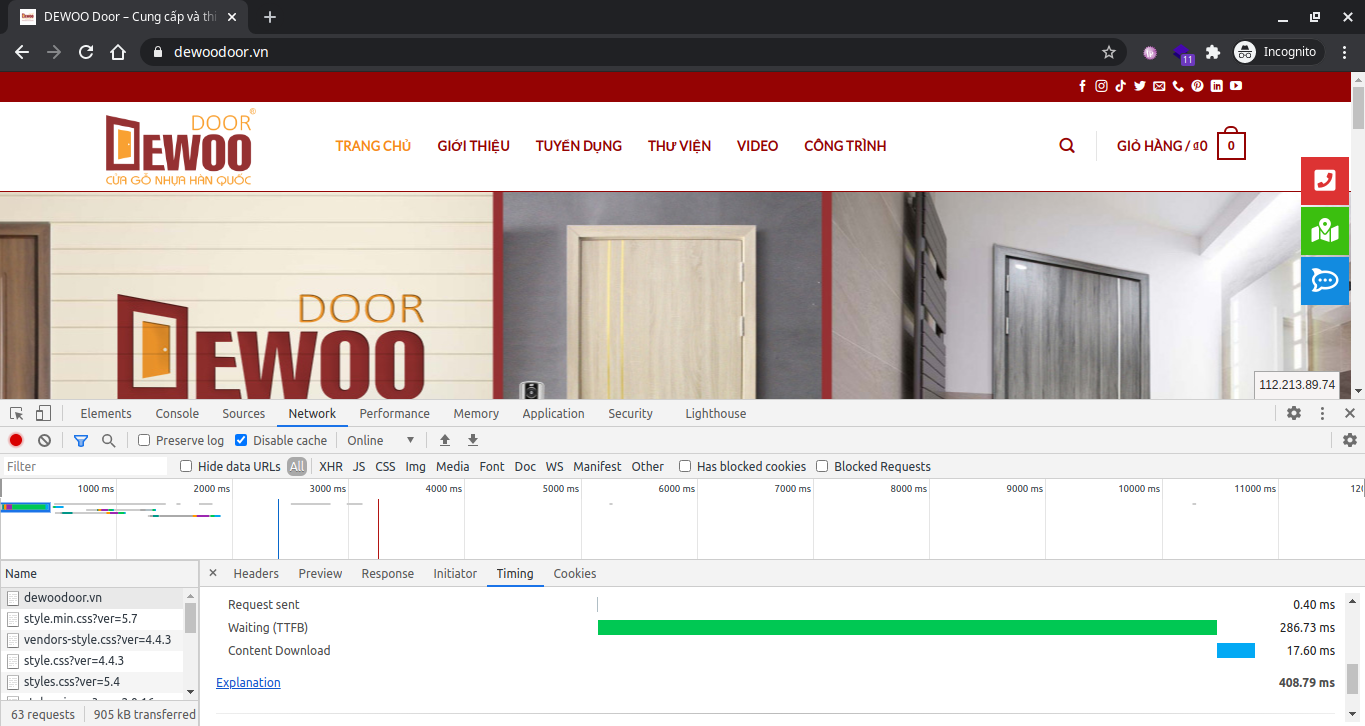Check Hide data URLs
The height and width of the screenshot is (726, 1365).
point(186,466)
